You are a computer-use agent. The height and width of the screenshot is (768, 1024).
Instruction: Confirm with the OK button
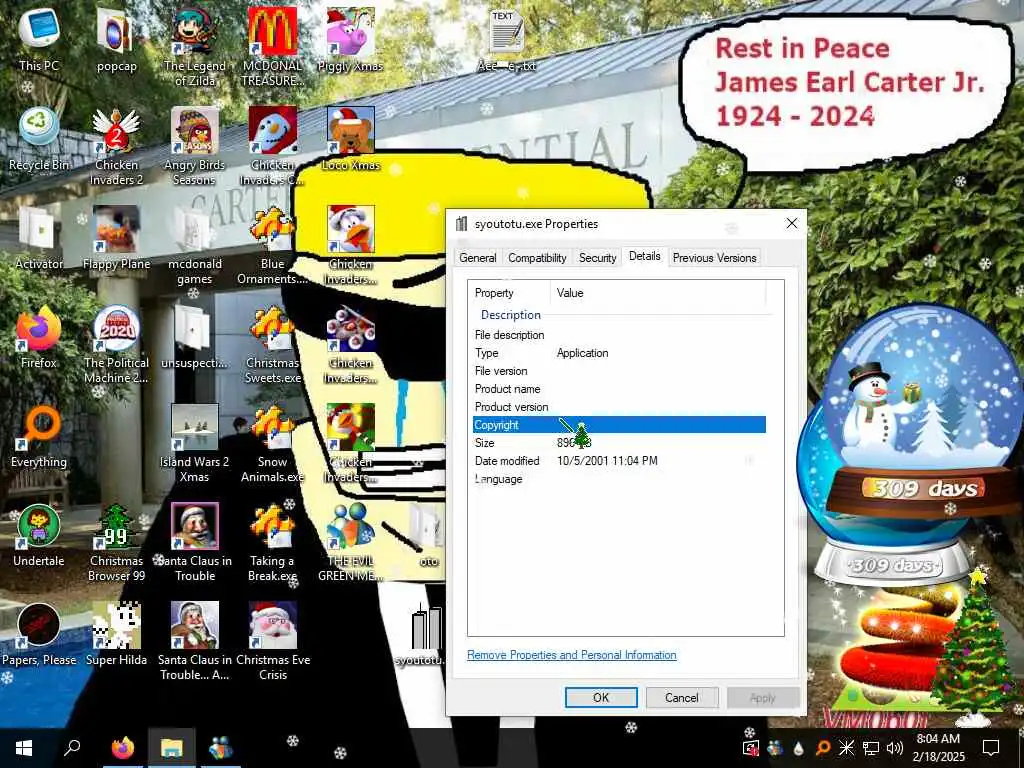click(x=601, y=697)
